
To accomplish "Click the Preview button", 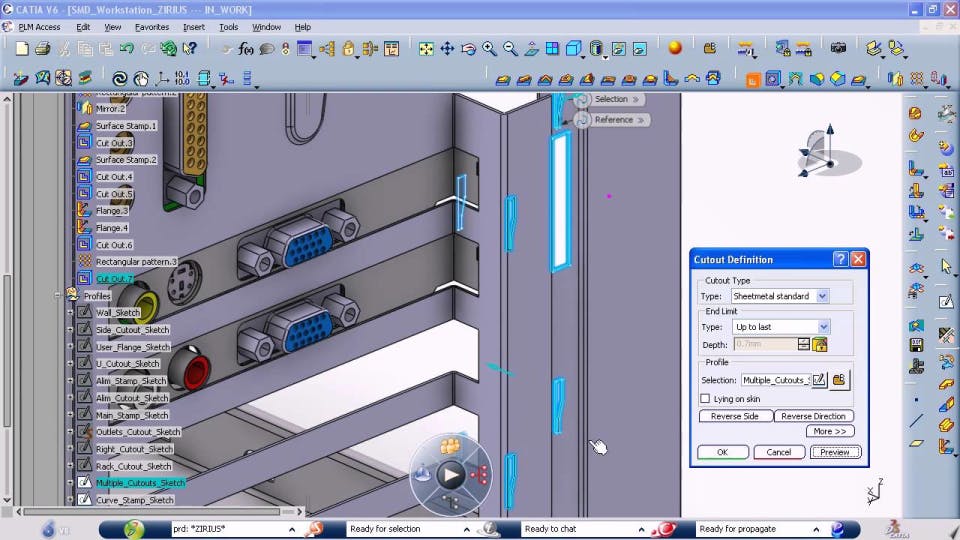I will pyautogui.click(x=834, y=452).
